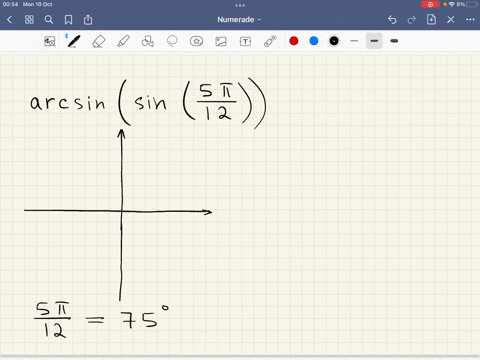The width and height of the screenshot is (480, 360).
Task: Tap the three-dot multitasking handle at top
Action: coord(240,5)
